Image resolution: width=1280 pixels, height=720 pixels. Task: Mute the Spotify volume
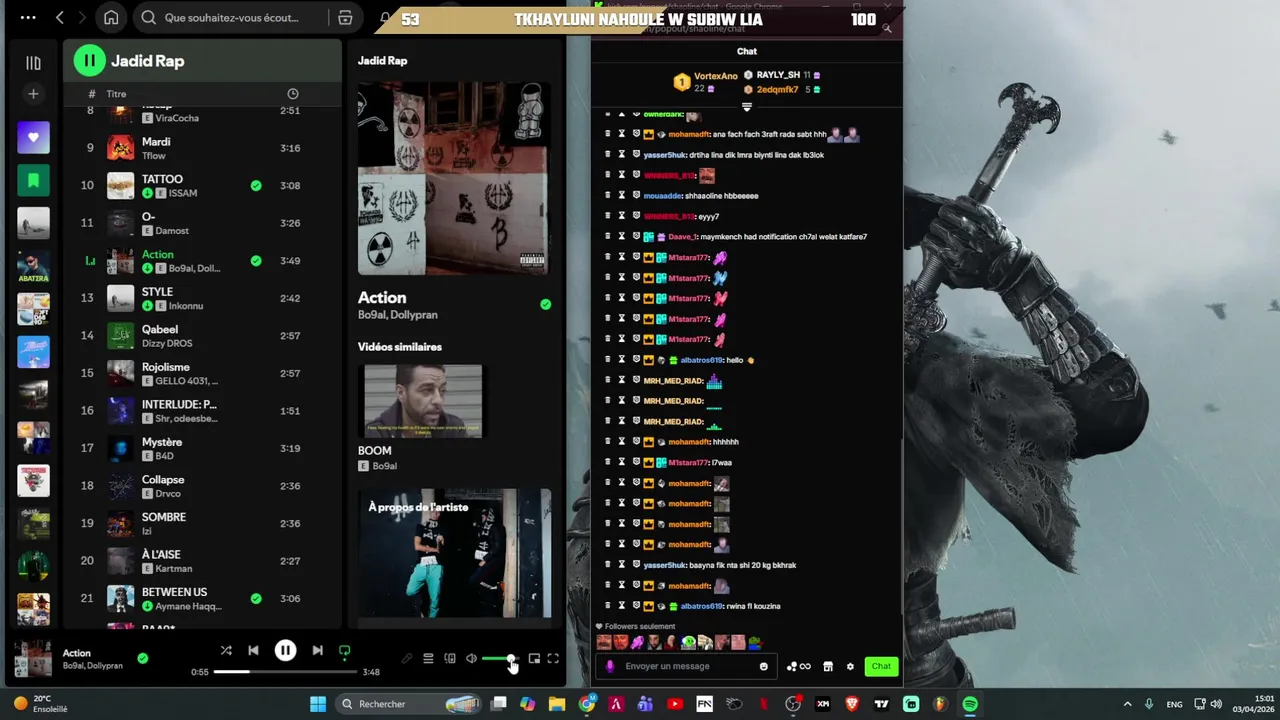pos(471,659)
